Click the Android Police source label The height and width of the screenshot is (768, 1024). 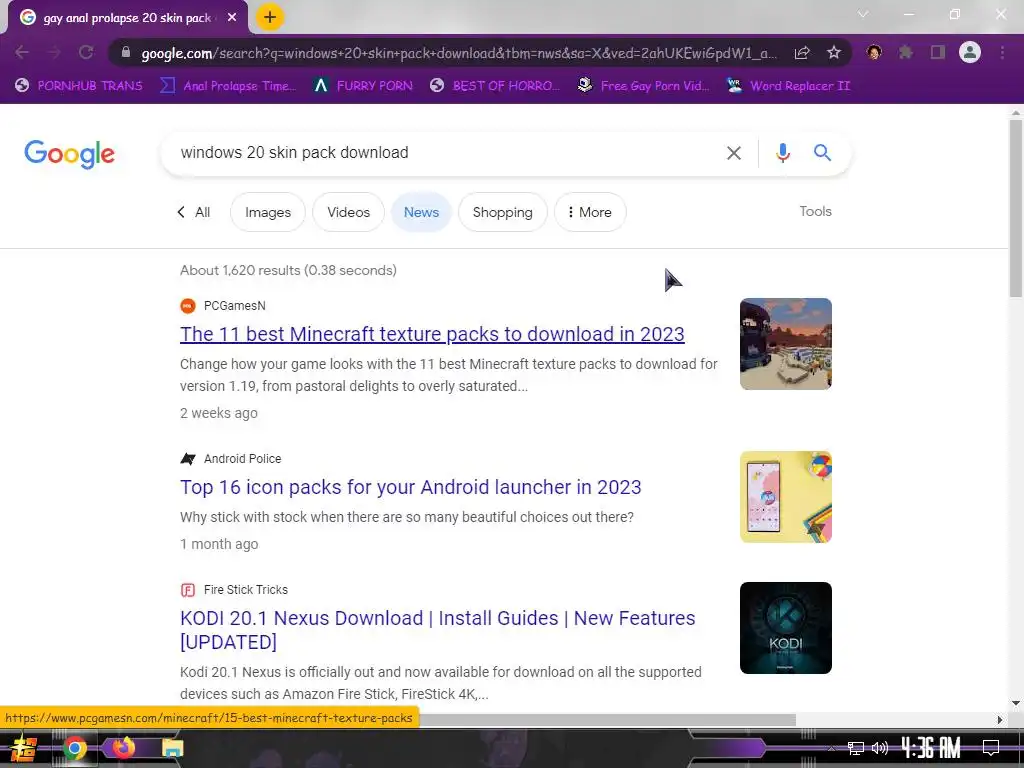click(242, 458)
